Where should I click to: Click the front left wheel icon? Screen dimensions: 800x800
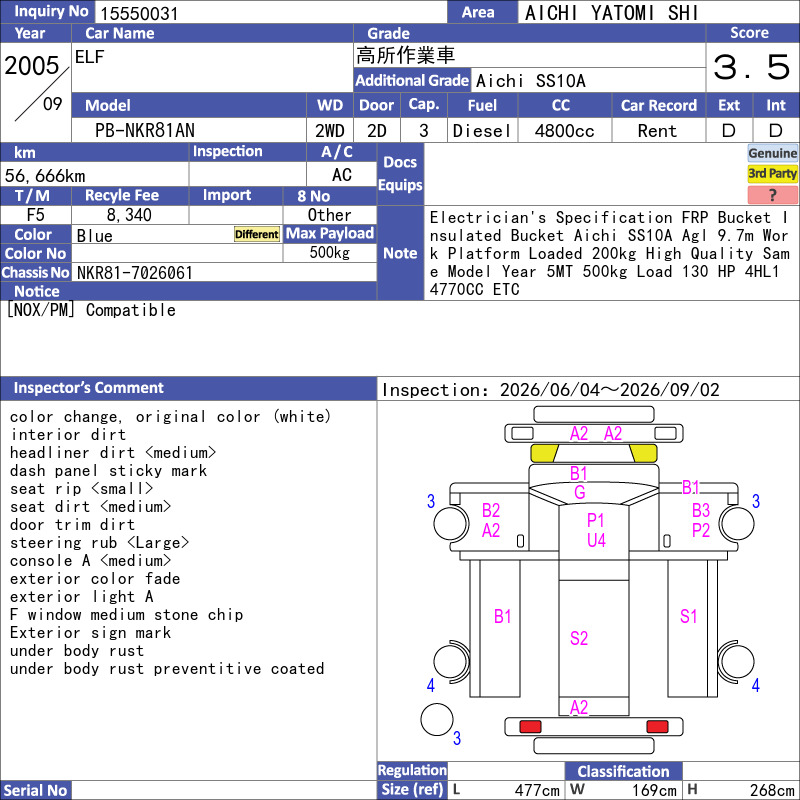click(451, 523)
